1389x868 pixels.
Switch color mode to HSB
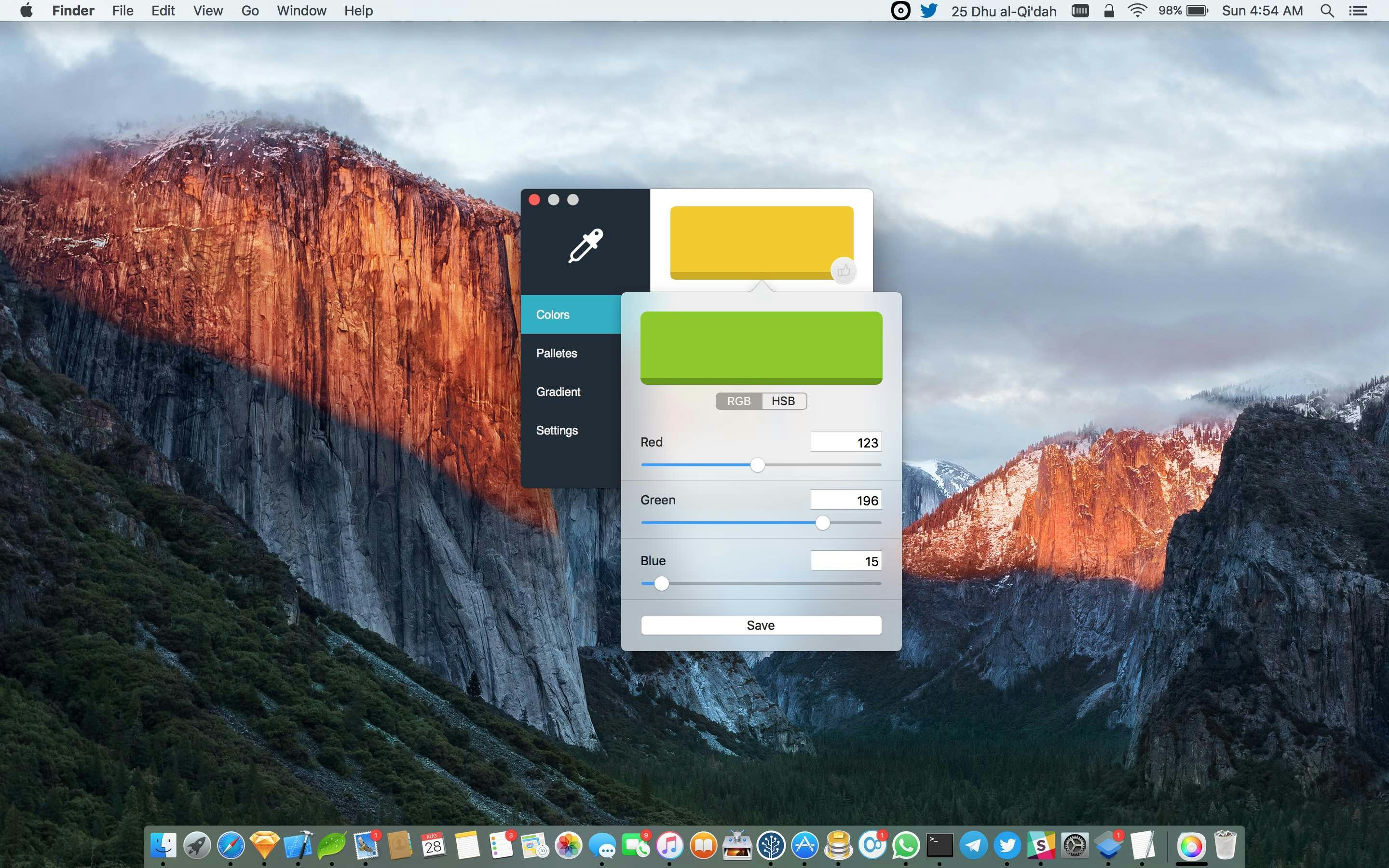pos(783,401)
